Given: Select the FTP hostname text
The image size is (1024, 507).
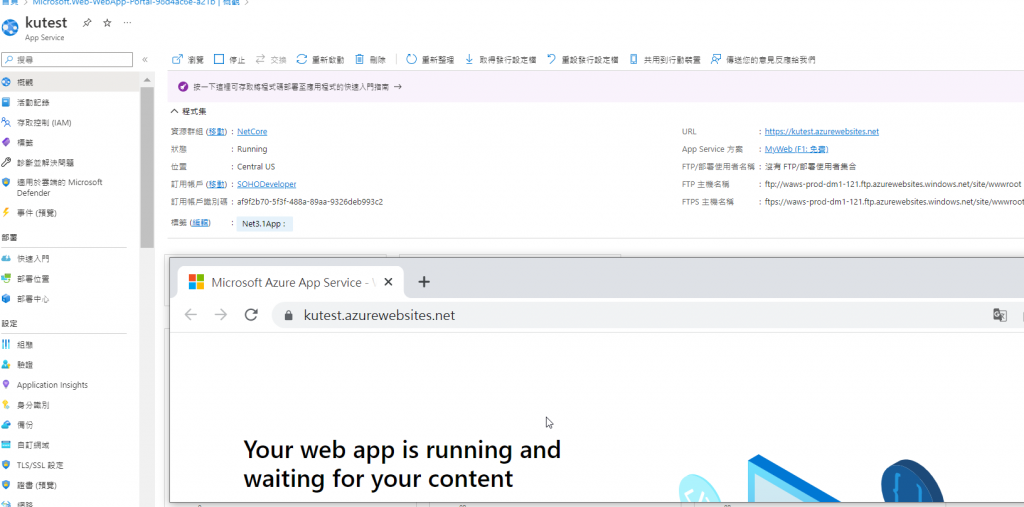Looking at the screenshot, I should [x=893, y=184].
